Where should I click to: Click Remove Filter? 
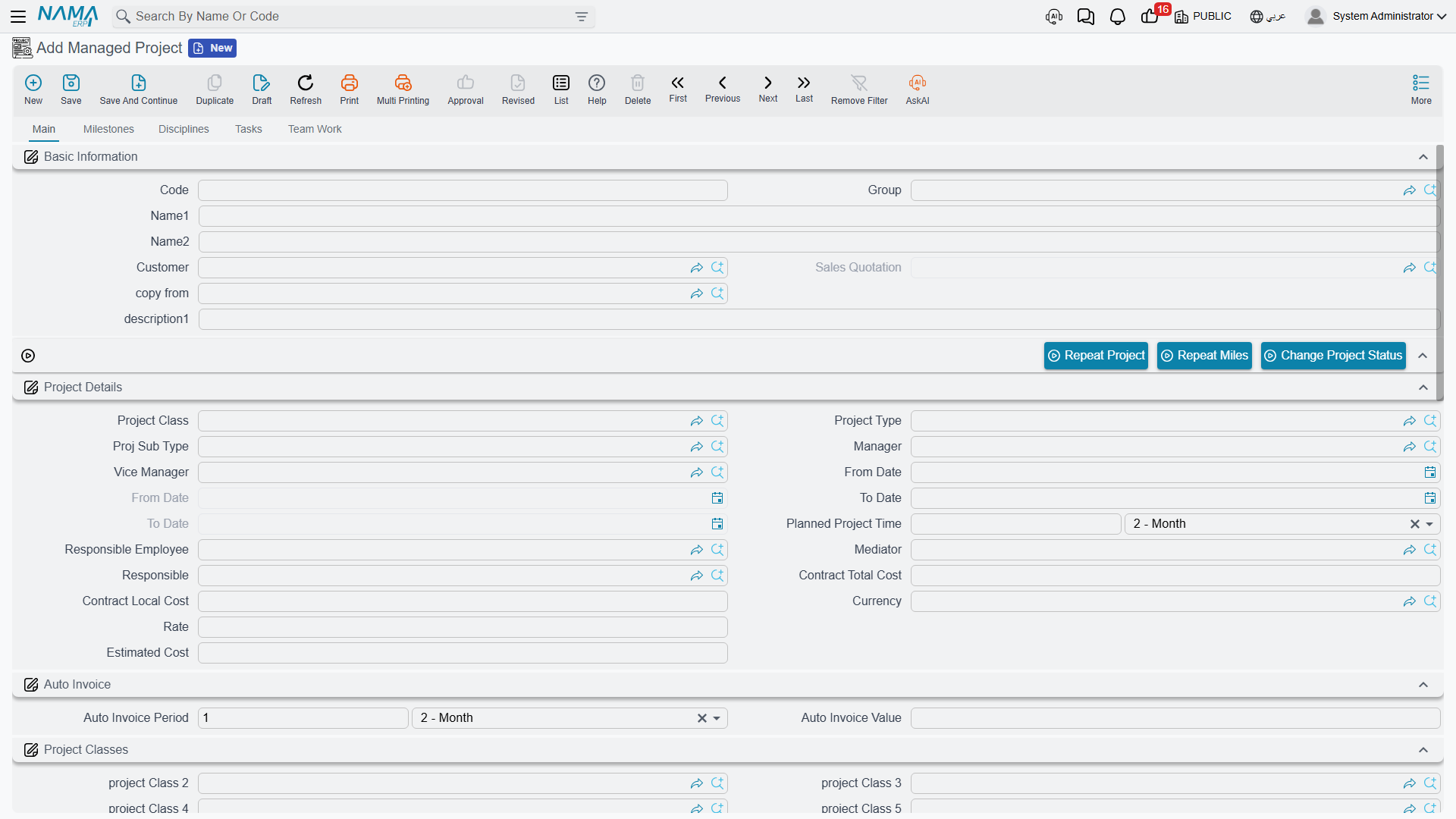[x=859, y=89]
